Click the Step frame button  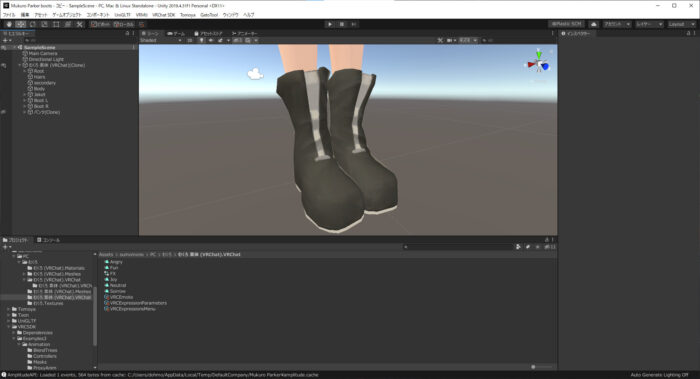coord(354,24)
